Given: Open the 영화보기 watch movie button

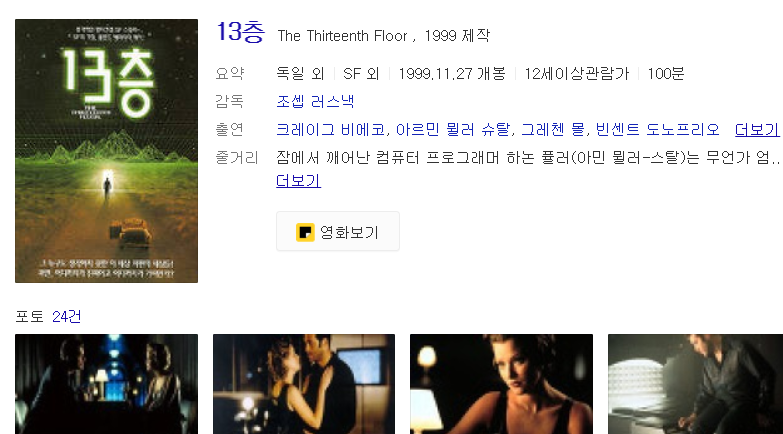Looking at the screenshot, I should pos(338,231).
